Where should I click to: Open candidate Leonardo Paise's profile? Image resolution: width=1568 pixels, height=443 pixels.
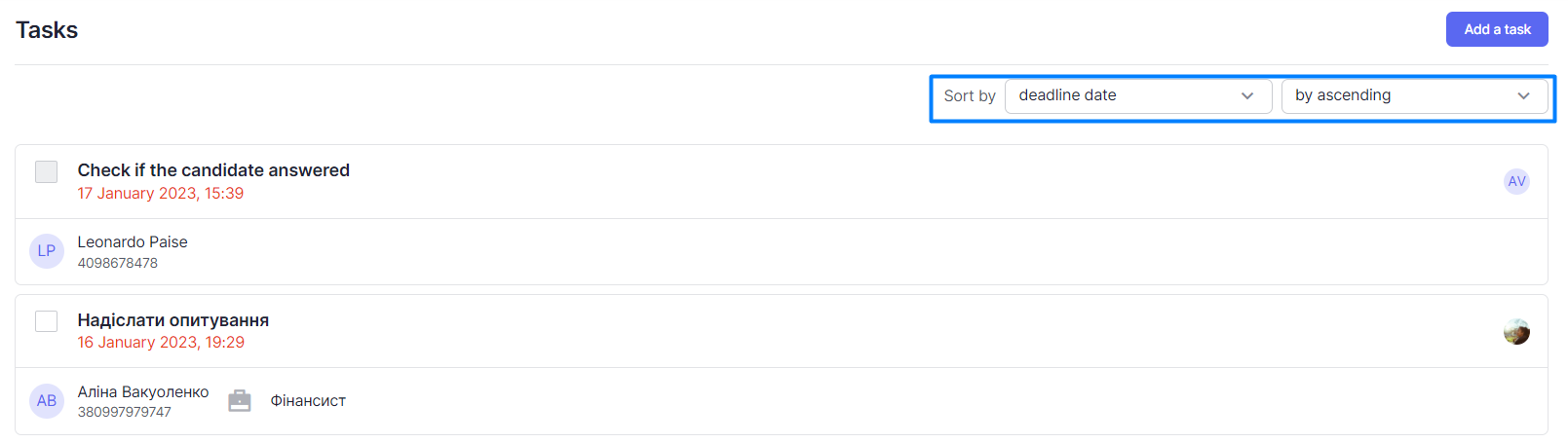(x=133, y=242)
